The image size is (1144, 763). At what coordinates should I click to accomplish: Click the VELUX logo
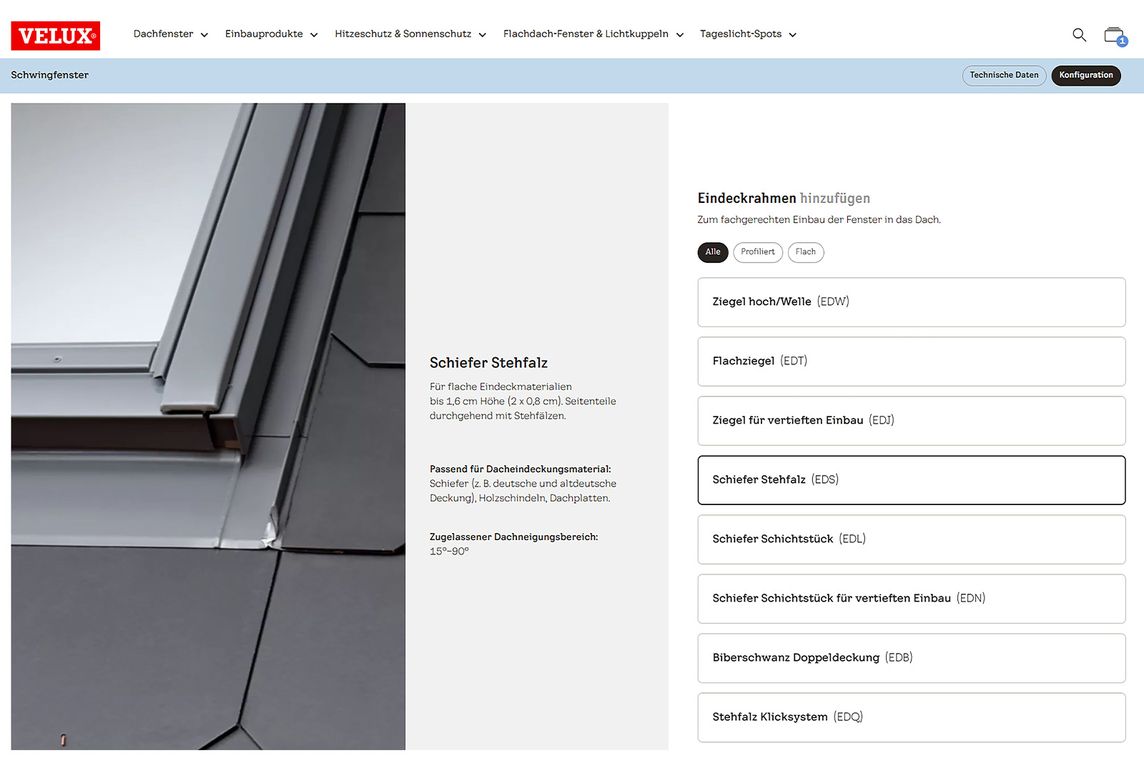[x=55, y=35]
